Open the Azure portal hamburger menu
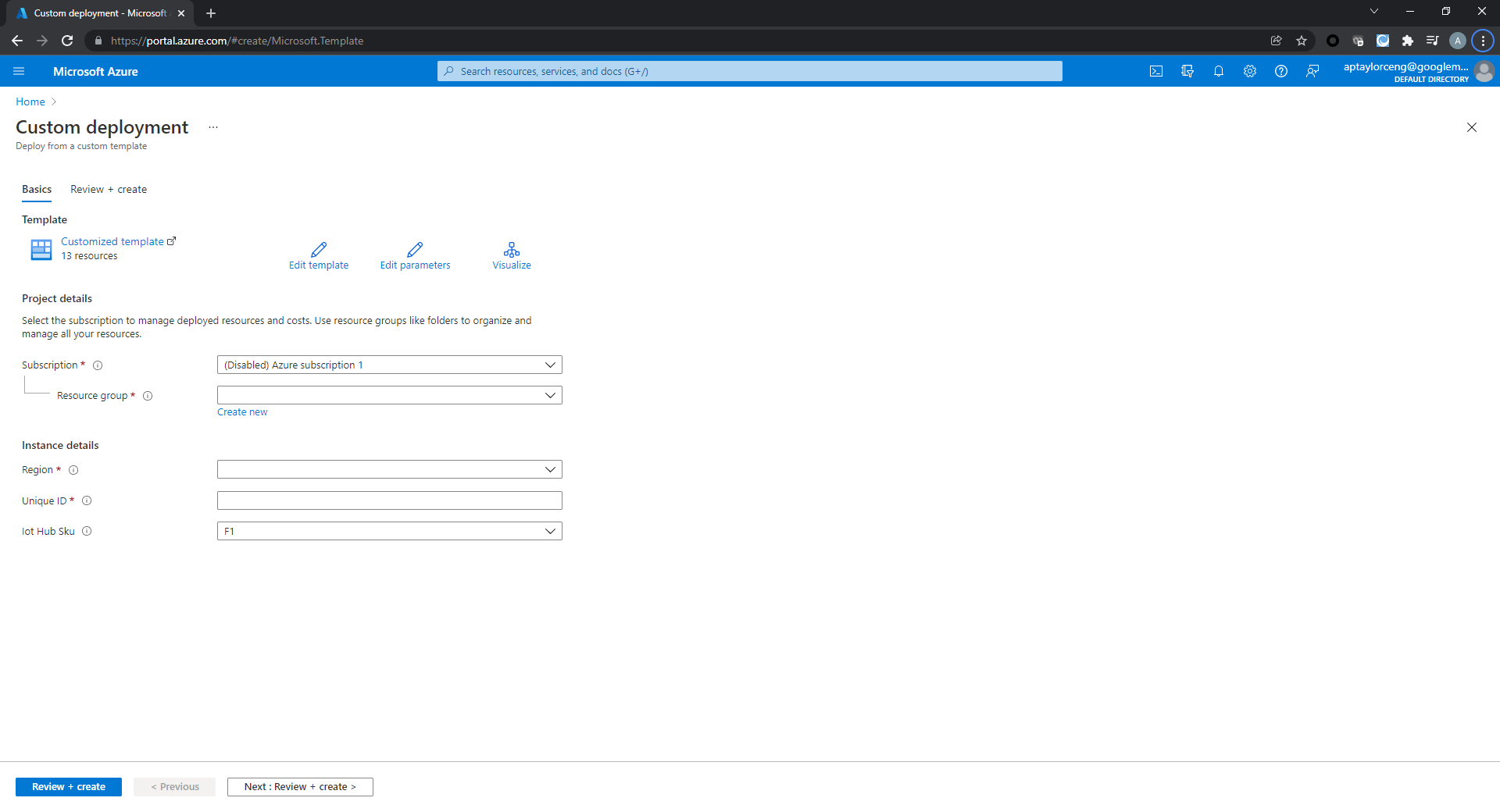This screenshot has width=1500, height=812. click(19, 71)
